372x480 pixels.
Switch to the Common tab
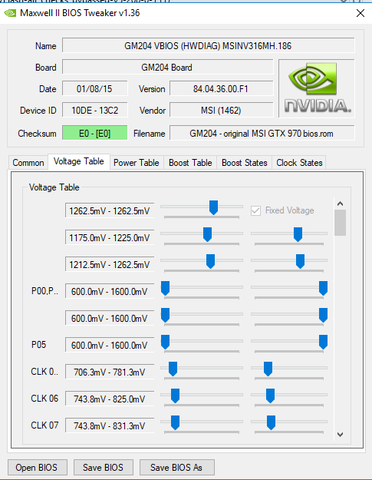tap(28, 163)
